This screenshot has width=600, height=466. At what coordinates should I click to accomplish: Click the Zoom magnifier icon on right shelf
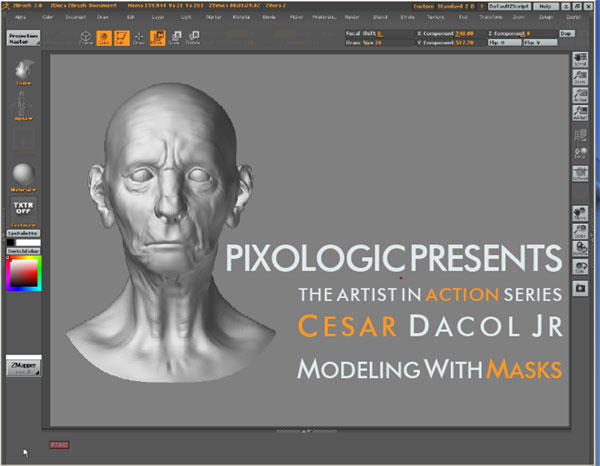pyautogui.click(x=580, y=77)
